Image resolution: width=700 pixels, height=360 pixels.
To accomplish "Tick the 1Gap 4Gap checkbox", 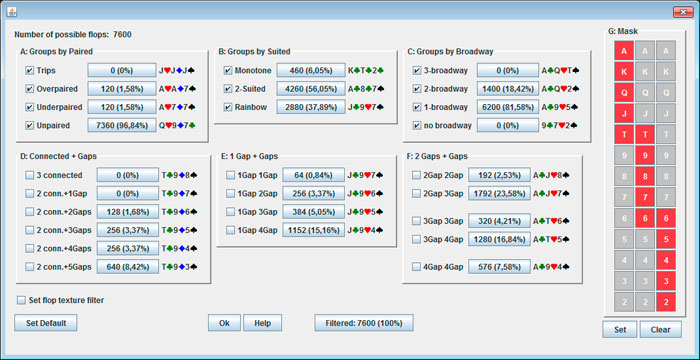I will coord(230,230).
